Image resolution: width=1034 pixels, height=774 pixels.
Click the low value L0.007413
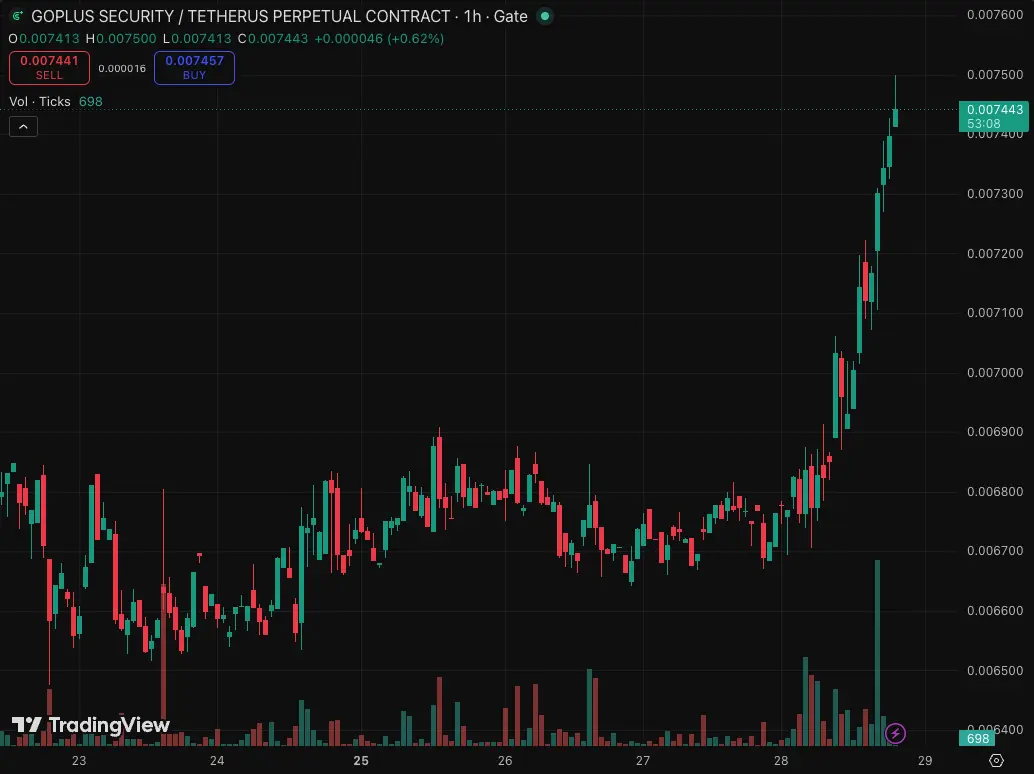click(x=197, y=39)
